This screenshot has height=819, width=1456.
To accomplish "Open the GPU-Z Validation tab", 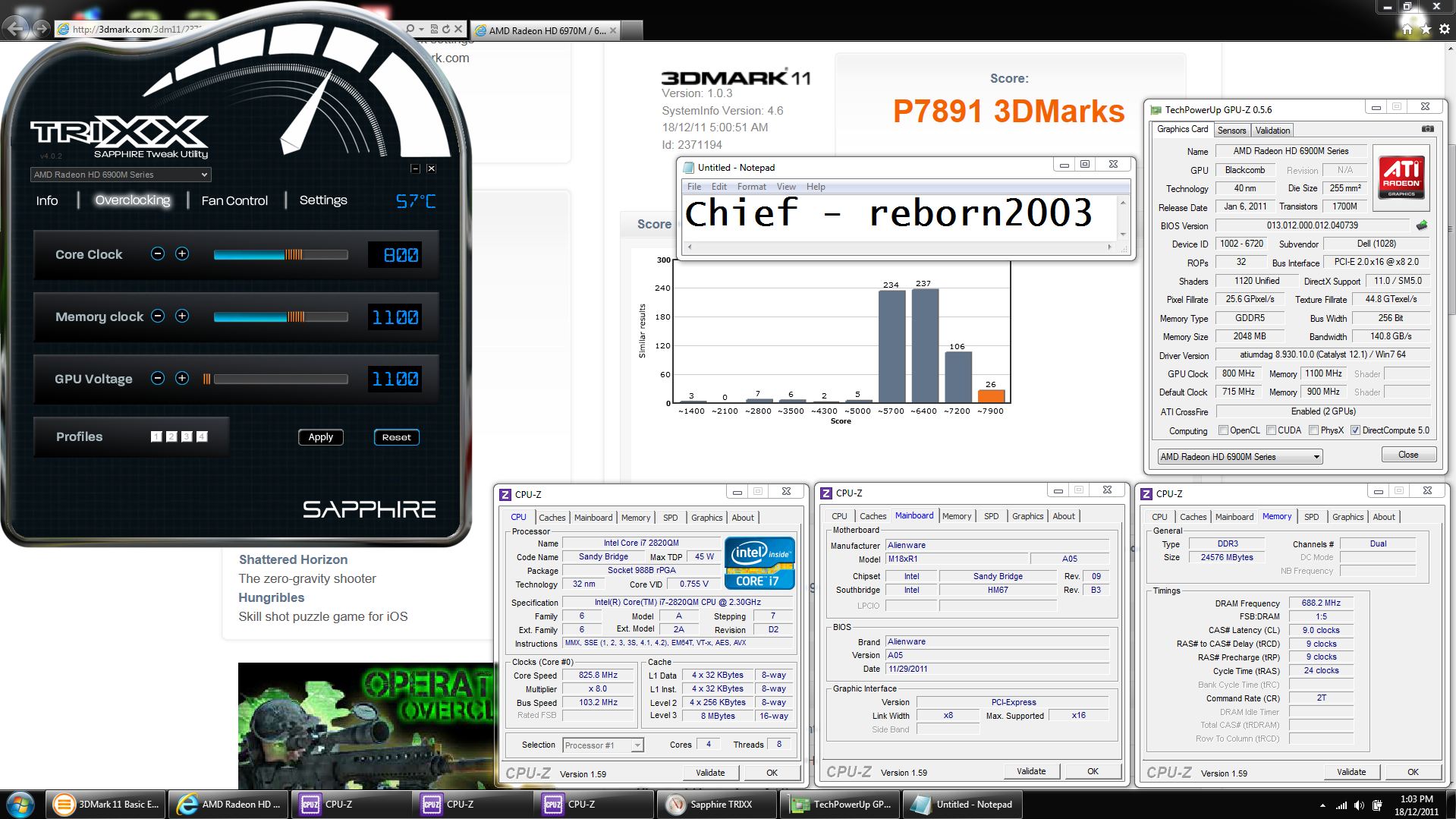I will [1272, 131].
